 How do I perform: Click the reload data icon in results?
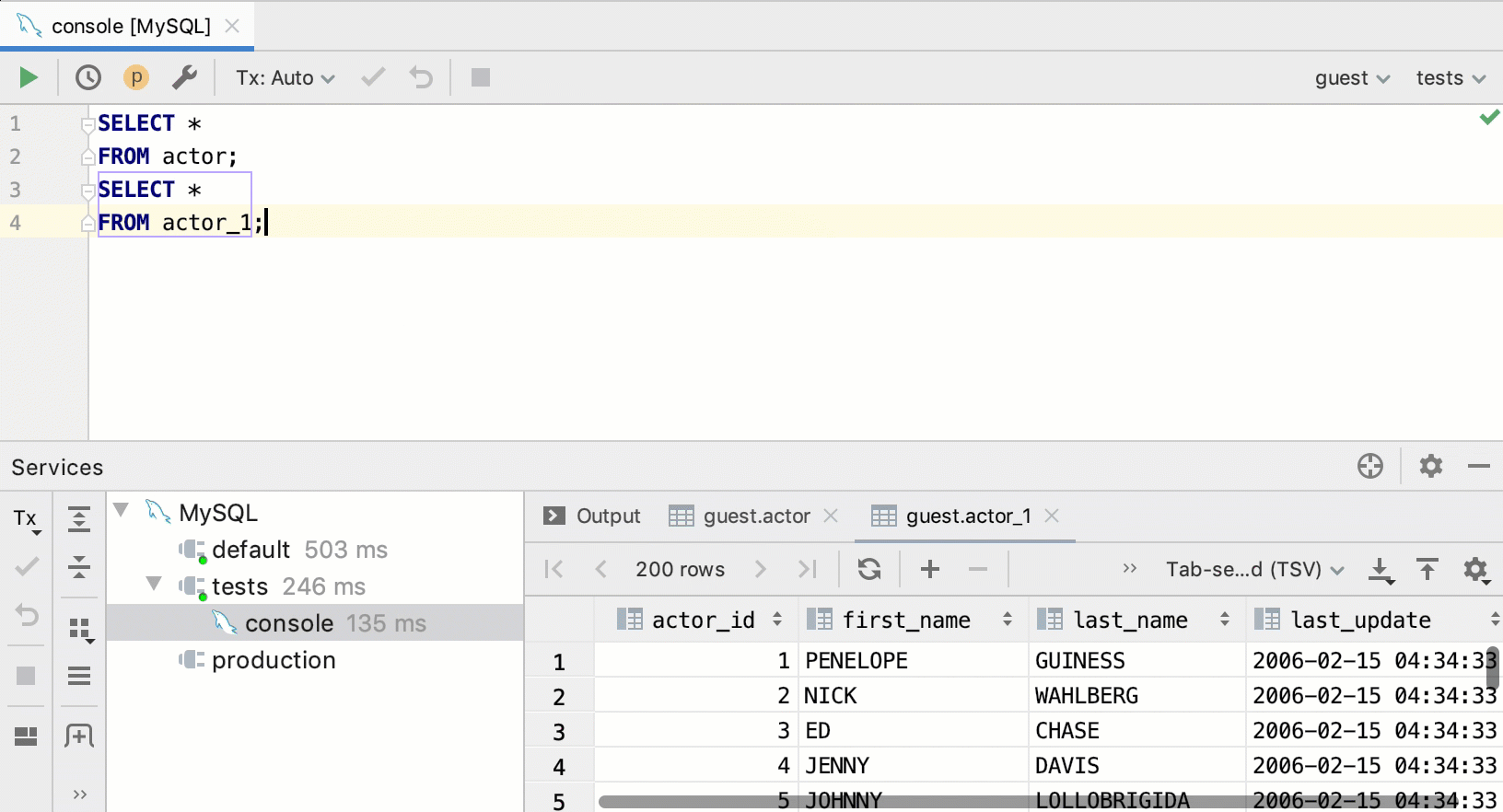[868, 569]
